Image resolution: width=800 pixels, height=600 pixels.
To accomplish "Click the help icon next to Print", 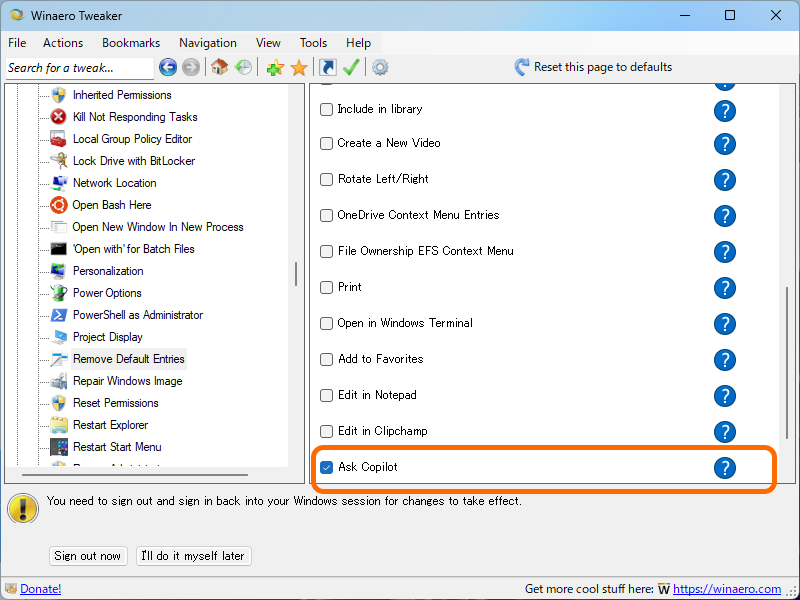I will pos(724,288).
